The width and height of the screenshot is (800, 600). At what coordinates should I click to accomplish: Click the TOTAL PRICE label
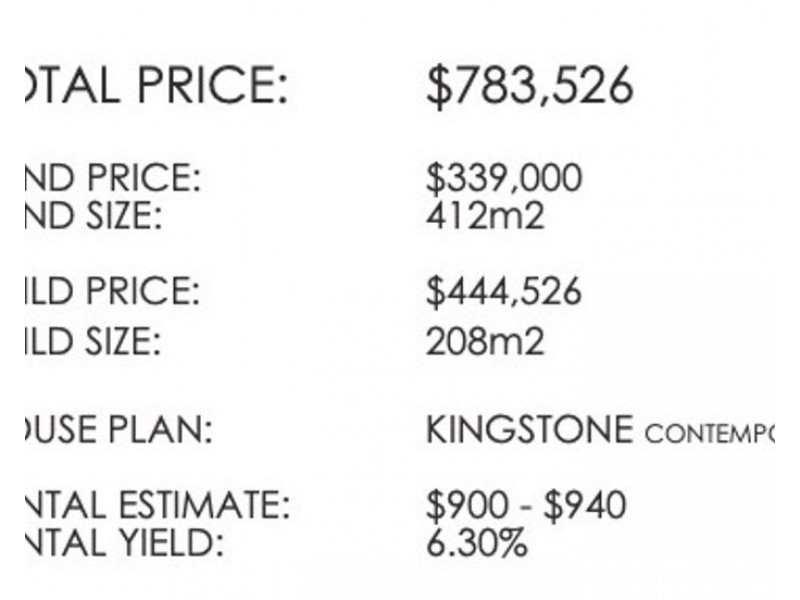coord(155,86)
